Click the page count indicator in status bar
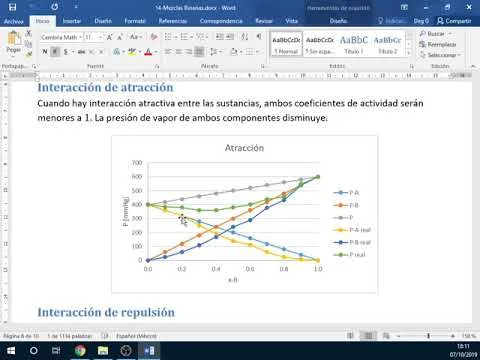480x360 pixels. click(21, 336)
